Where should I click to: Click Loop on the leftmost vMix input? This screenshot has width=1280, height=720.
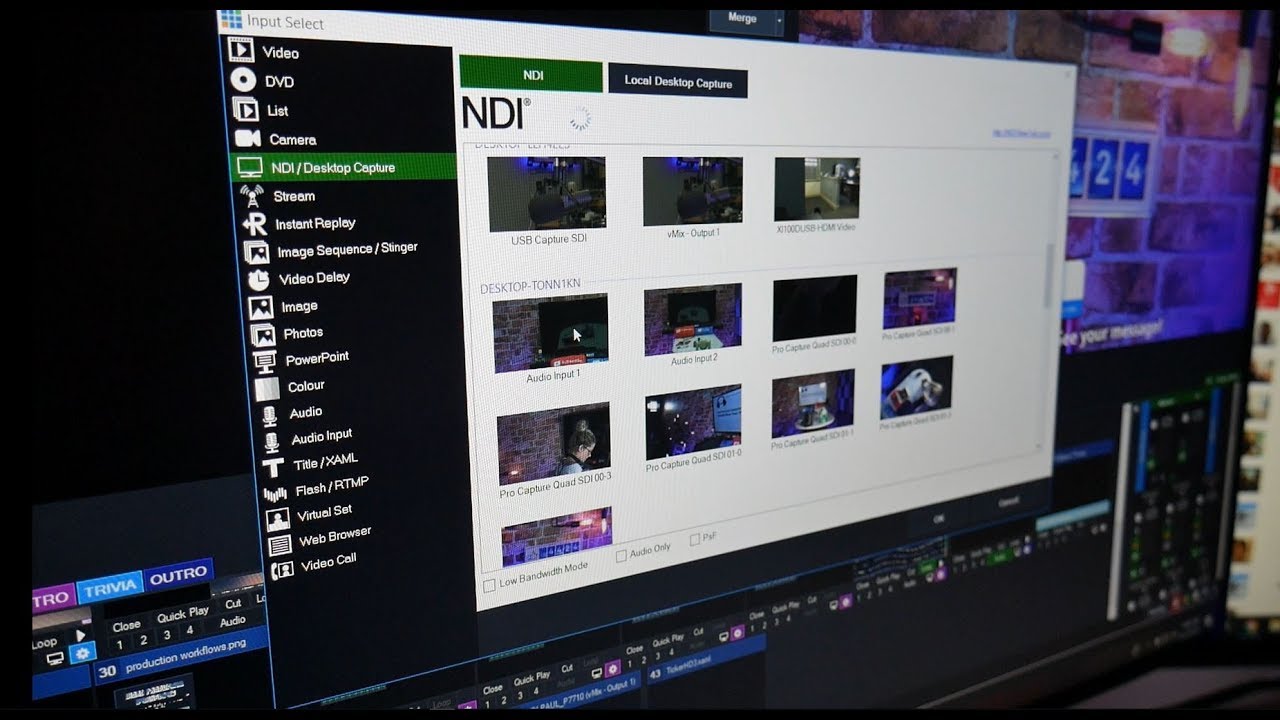pyautogui.click(x=45, y=645)
